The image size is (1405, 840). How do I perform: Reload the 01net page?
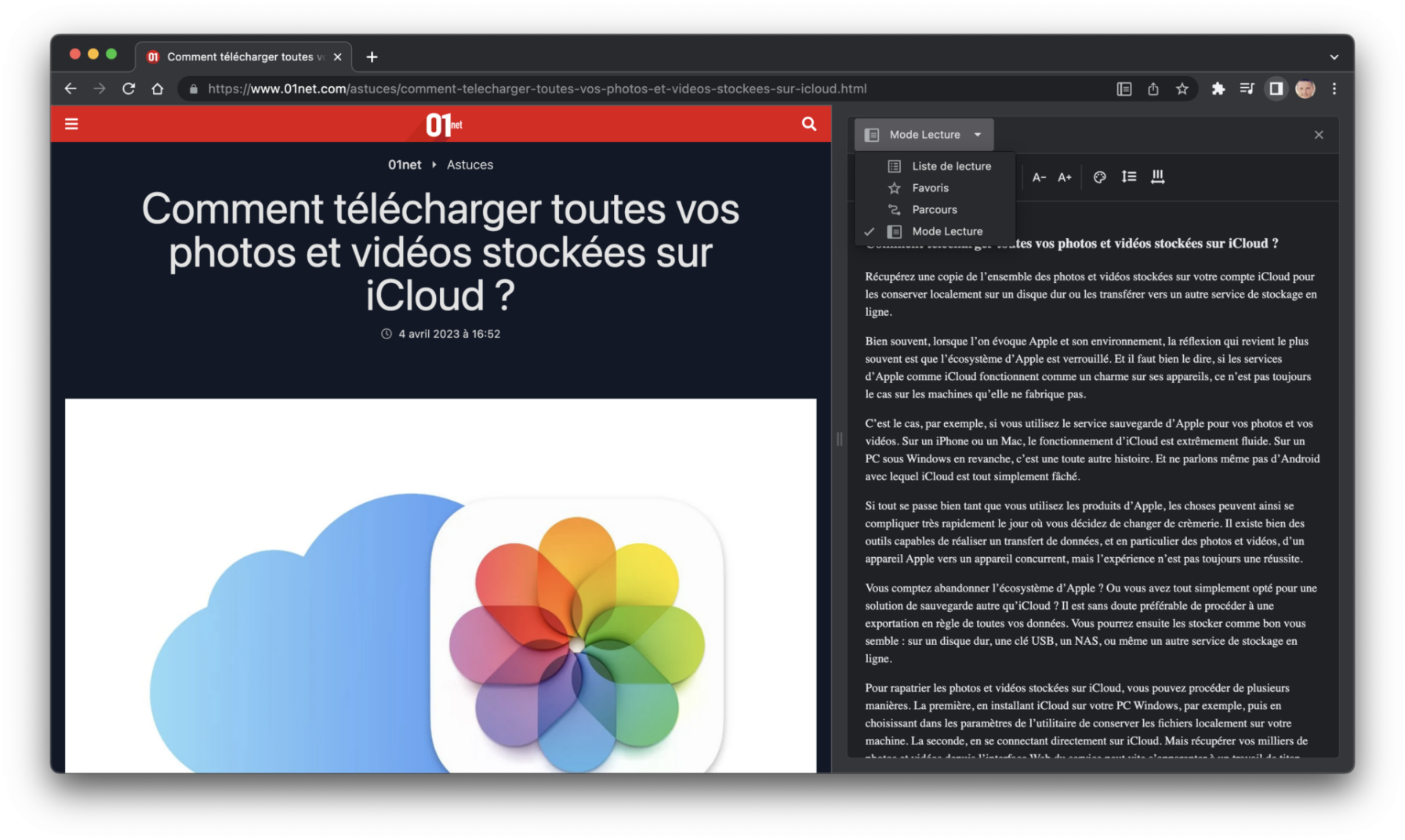[129, 89]
